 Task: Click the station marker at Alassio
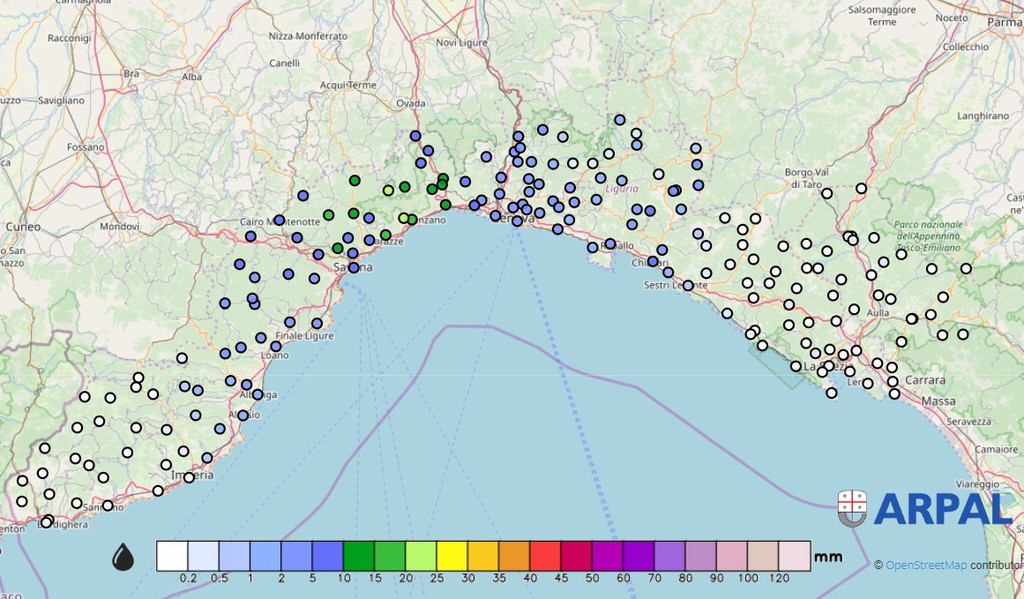click(243, 415)
